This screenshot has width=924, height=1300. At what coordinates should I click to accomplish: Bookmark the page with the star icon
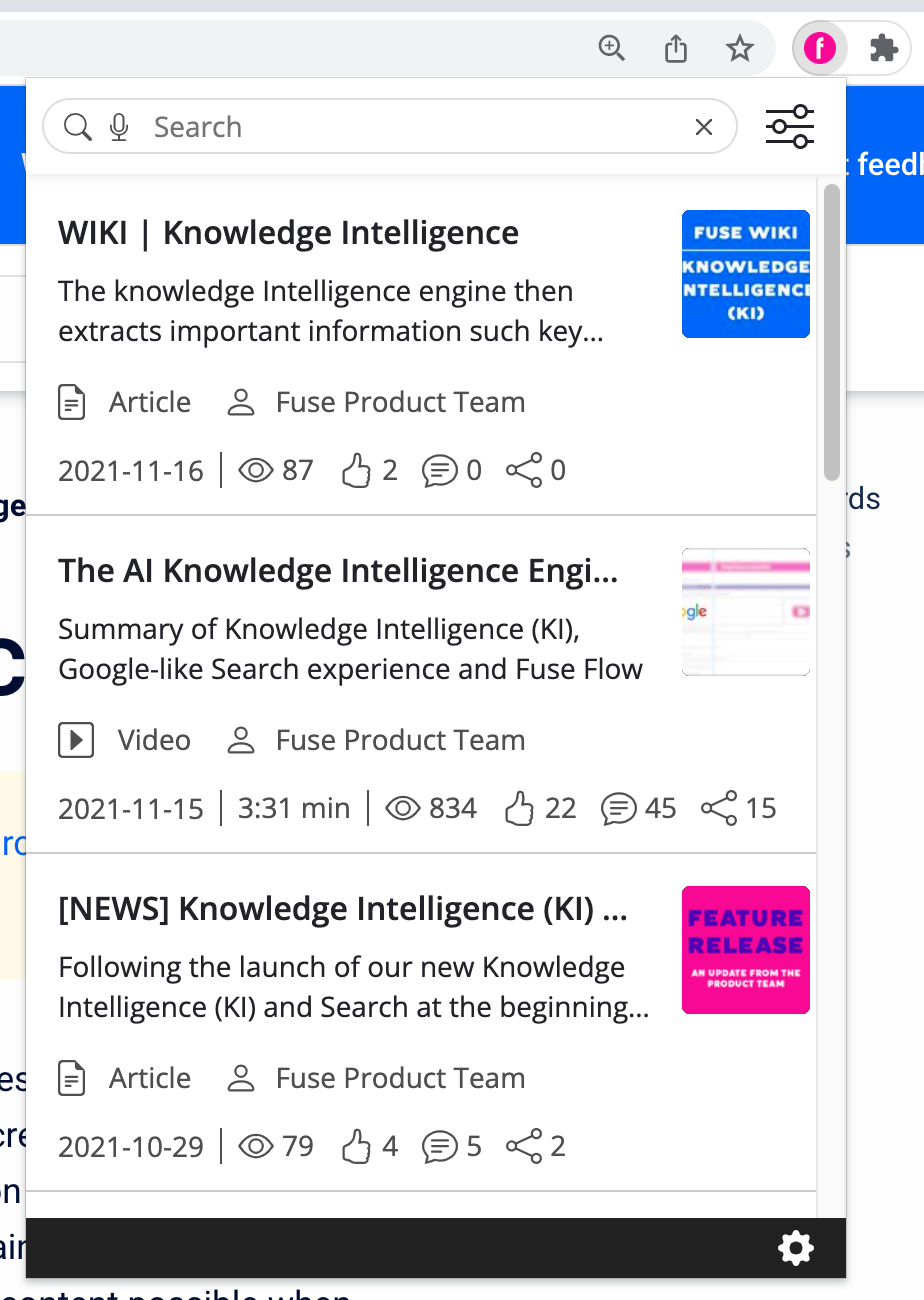(x=739, y=48)
